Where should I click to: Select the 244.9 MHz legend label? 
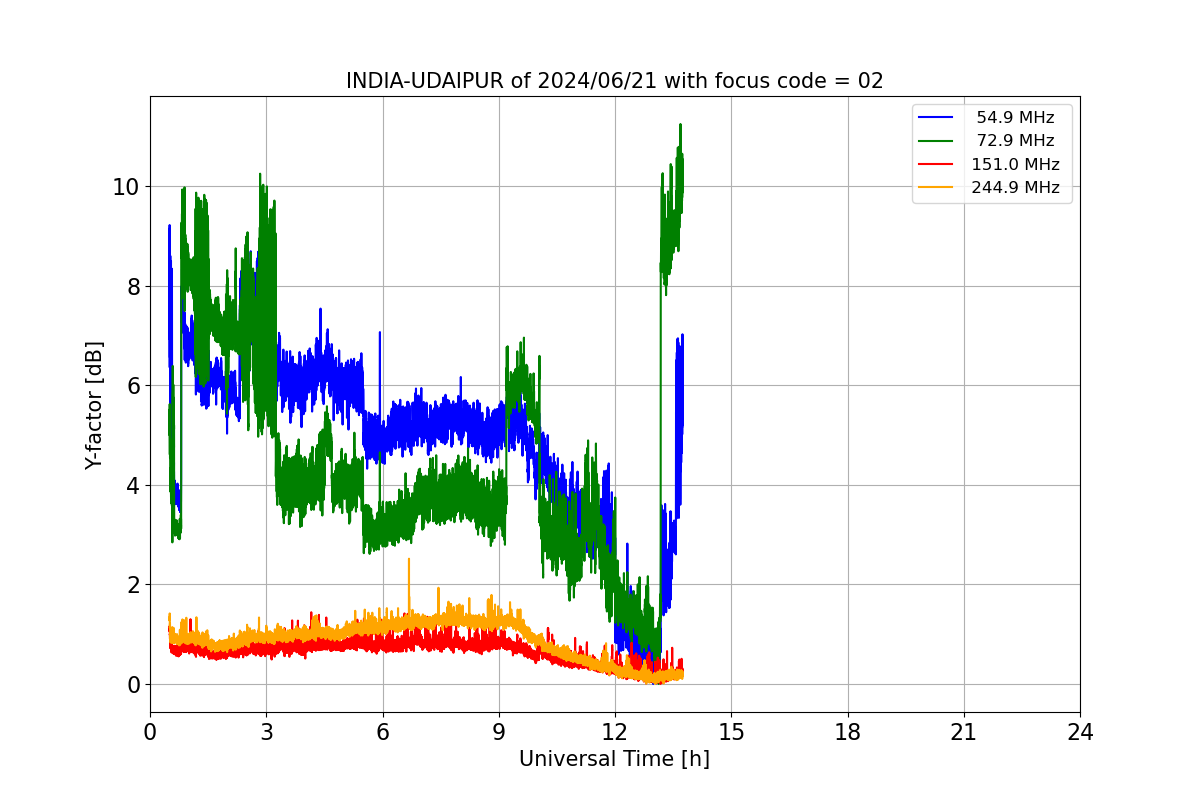(1015, 188)
